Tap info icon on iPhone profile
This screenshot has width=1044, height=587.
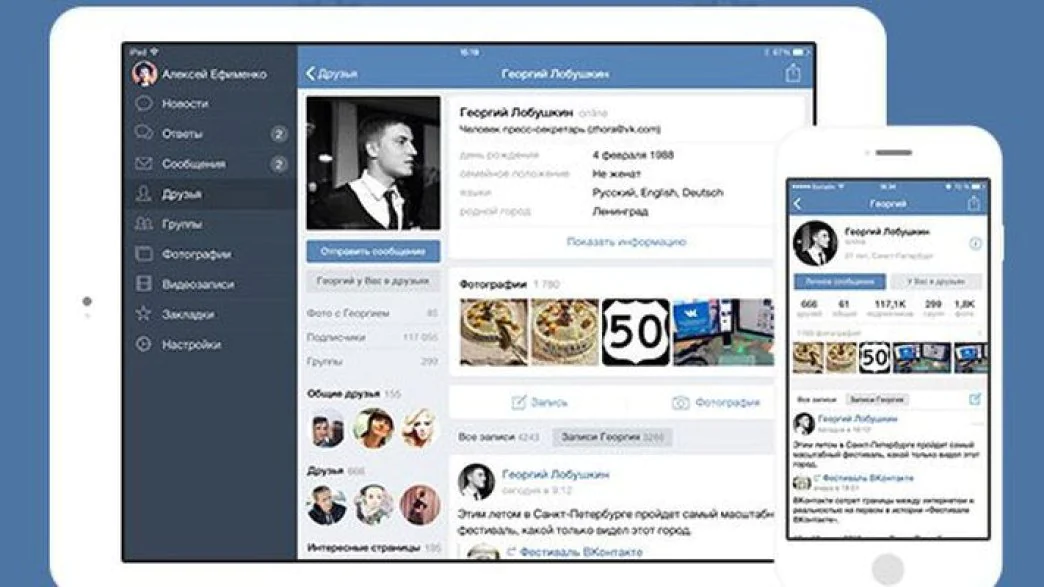click(975, 244)
